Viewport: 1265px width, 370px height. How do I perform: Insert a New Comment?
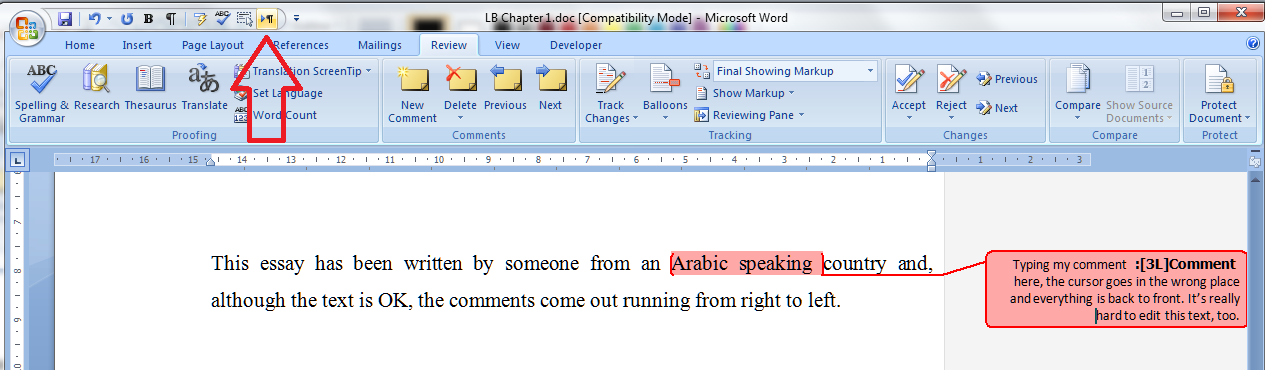pyautogui.click(x=413, y=93)
